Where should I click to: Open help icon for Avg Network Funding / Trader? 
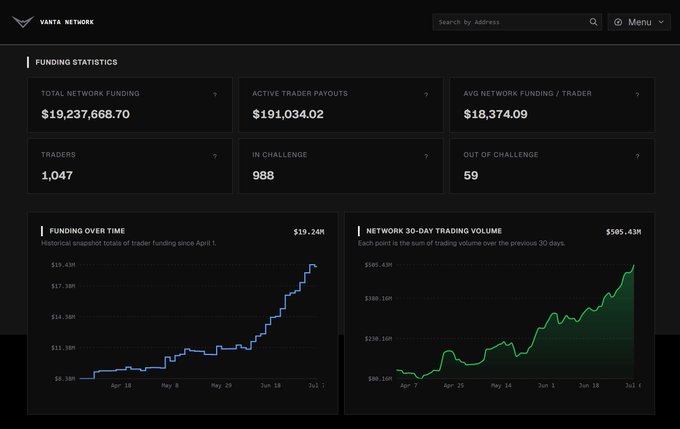[637, 94]
